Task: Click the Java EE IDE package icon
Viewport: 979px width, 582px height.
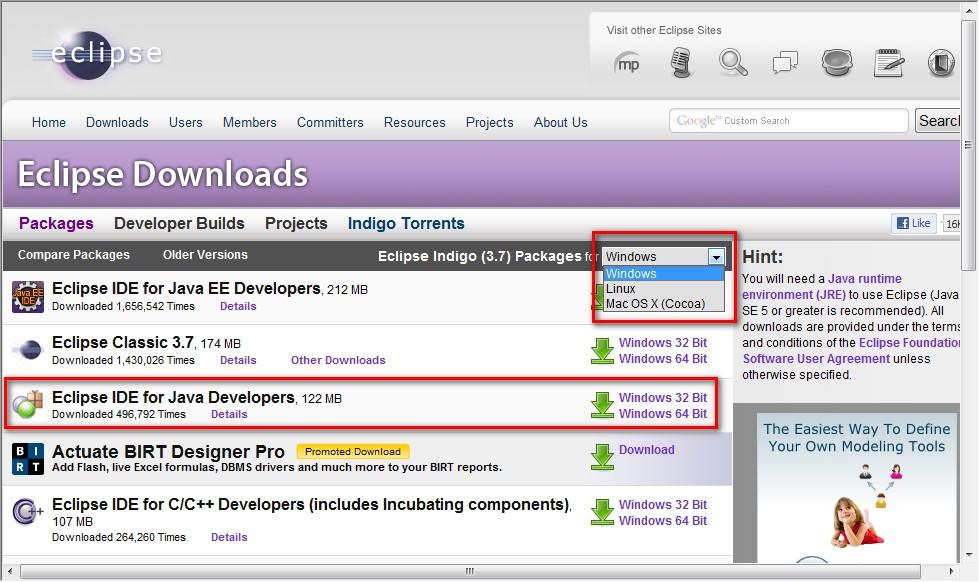Action: (x=27, y=297)
